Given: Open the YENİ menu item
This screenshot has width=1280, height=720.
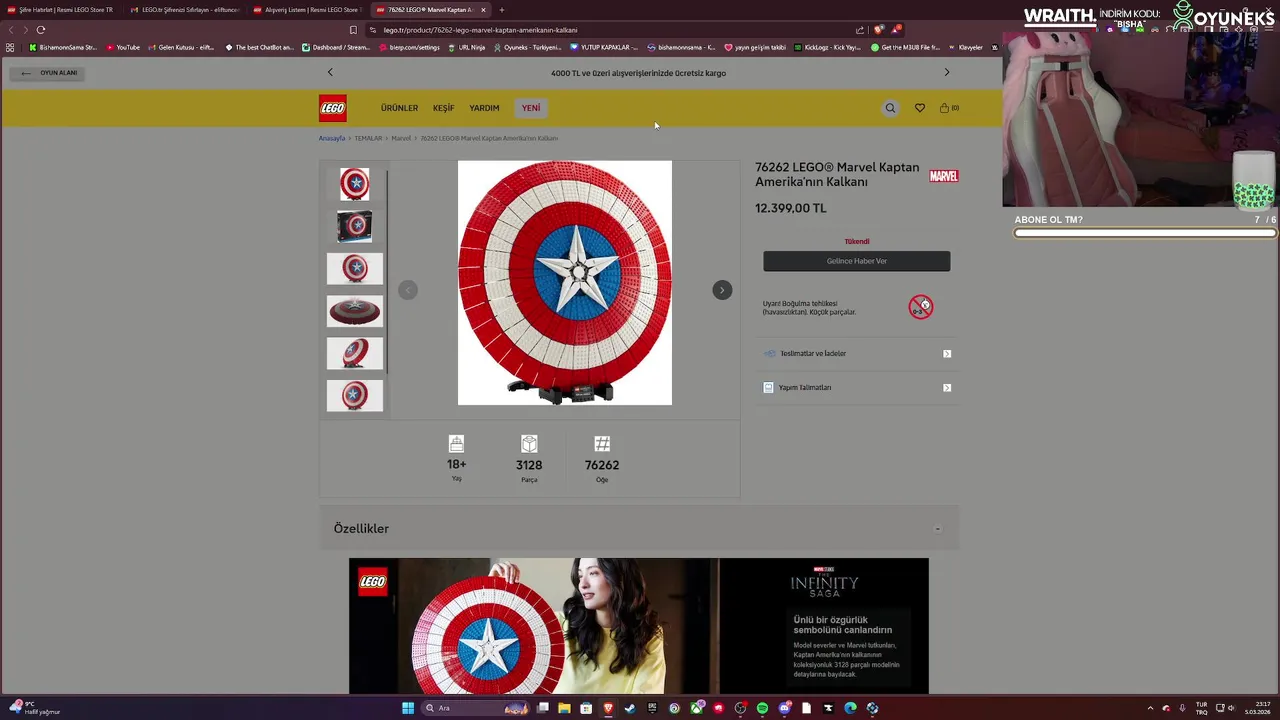Looking at the screenshot, I should tap(531, 108).
